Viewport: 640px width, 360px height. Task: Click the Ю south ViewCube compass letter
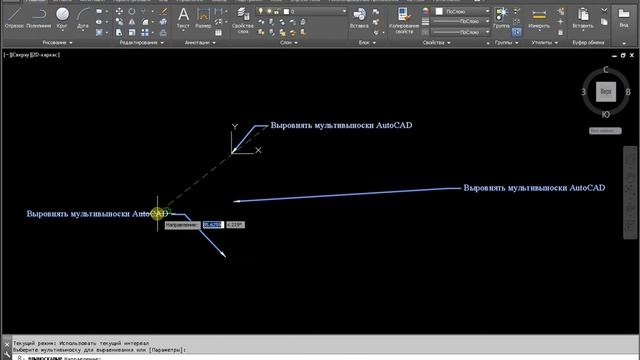[x=606, y=115]
